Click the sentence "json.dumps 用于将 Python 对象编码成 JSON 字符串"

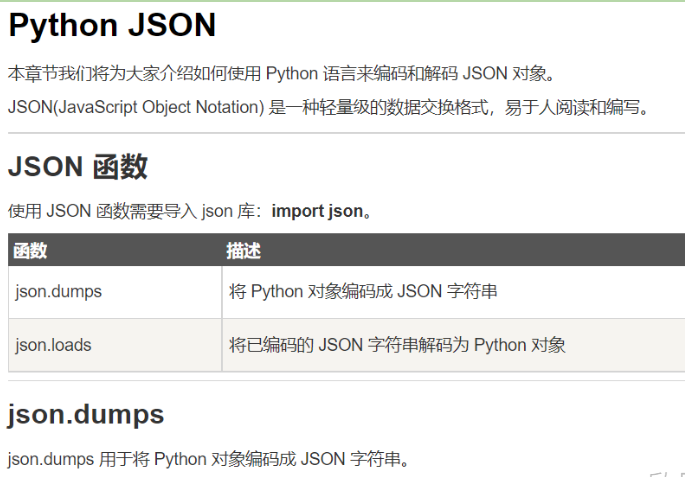click(204, 459)
